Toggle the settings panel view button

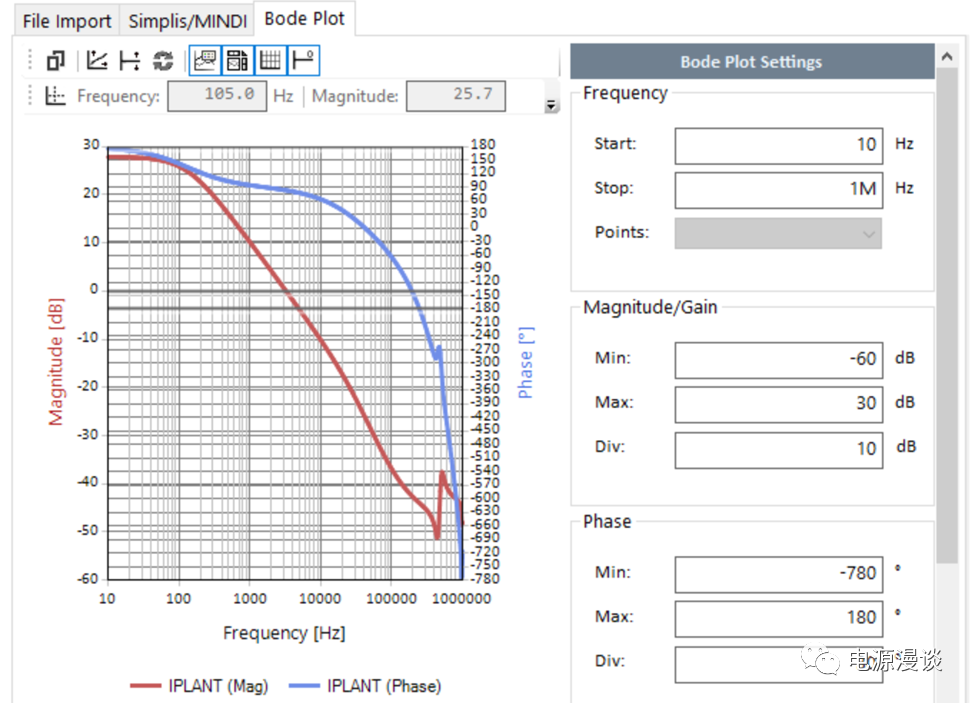click(x=237, y=61)
